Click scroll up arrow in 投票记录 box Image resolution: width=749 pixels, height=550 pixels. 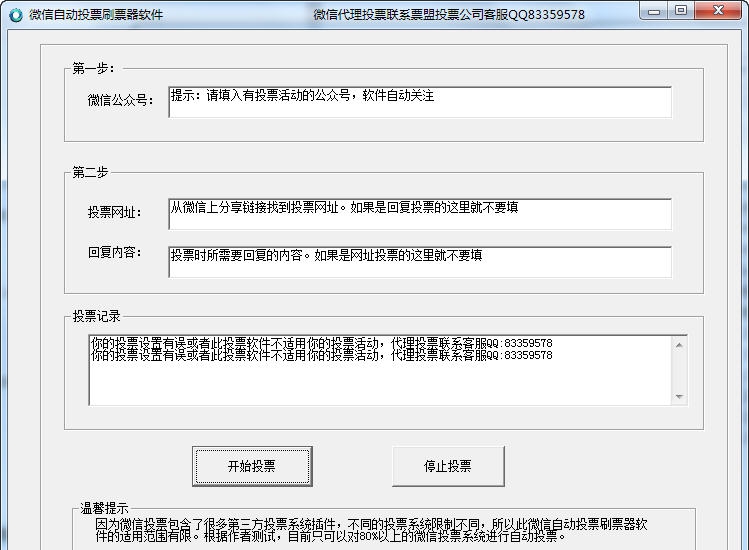tap(679, 345)
